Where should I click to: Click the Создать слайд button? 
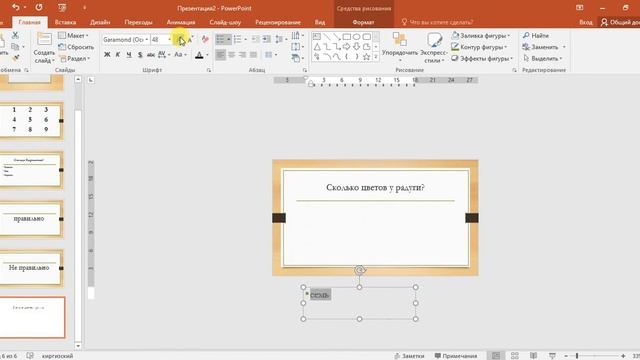44,48
